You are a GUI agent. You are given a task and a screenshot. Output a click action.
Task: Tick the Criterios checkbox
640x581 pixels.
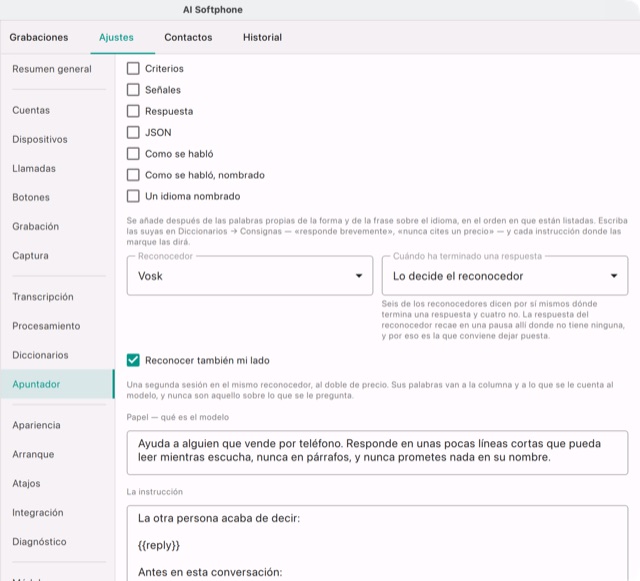point(133,69)
